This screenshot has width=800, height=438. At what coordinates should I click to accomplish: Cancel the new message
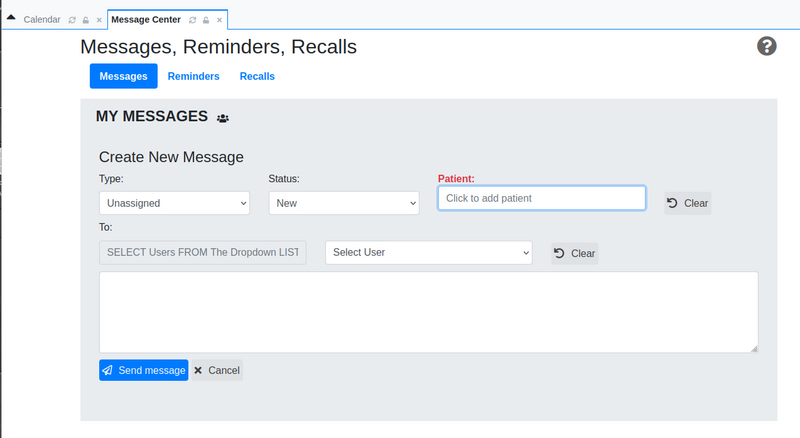click(217, 370)
